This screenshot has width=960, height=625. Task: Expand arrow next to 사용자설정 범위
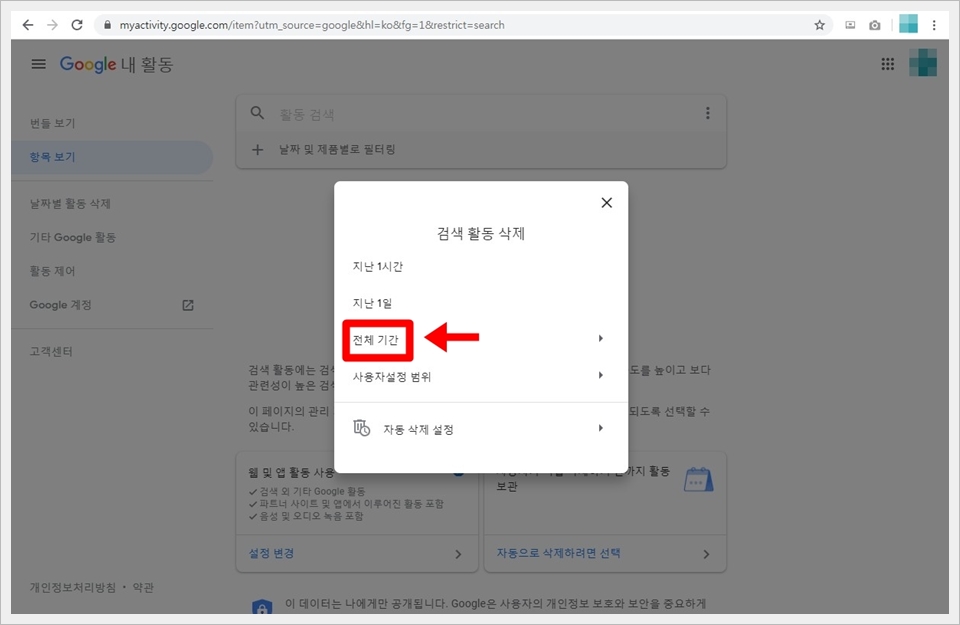coord(601,375)
